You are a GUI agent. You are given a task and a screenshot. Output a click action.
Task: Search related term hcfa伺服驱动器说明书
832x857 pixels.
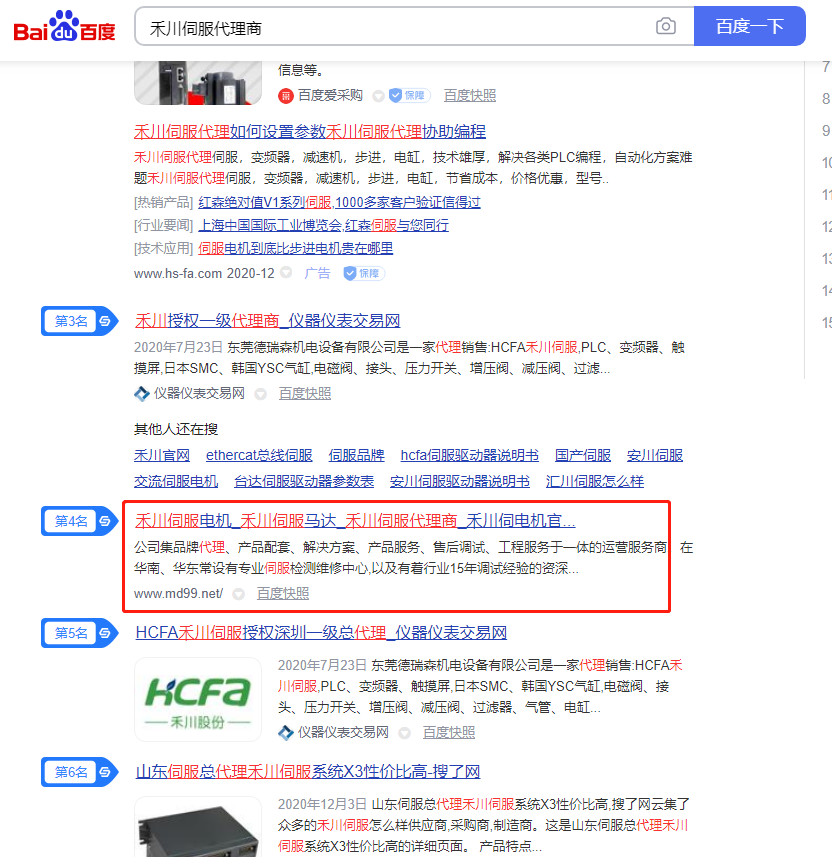[470, 455]
